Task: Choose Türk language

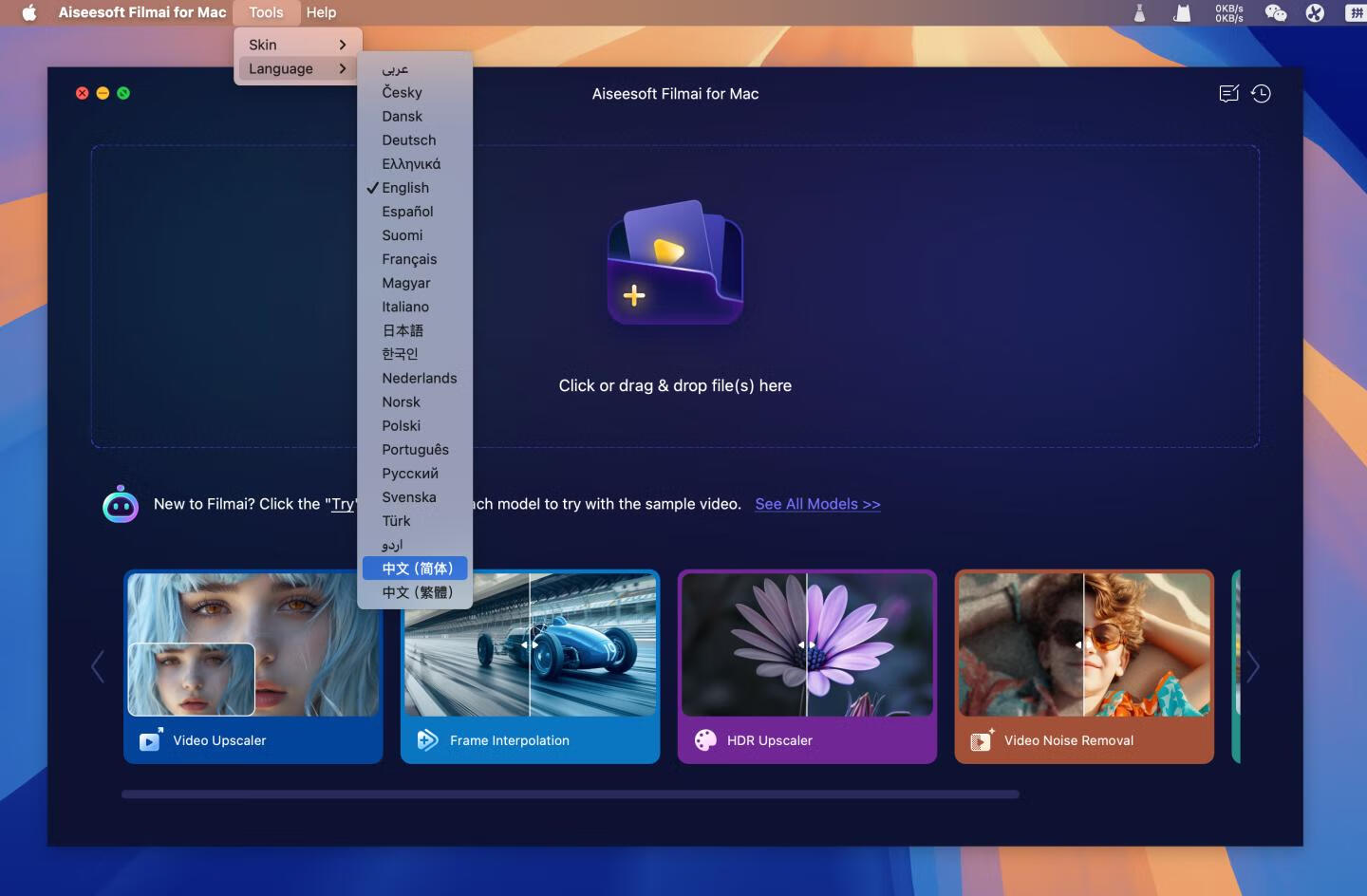Action: pyautogui.click(x=414, y=521)
